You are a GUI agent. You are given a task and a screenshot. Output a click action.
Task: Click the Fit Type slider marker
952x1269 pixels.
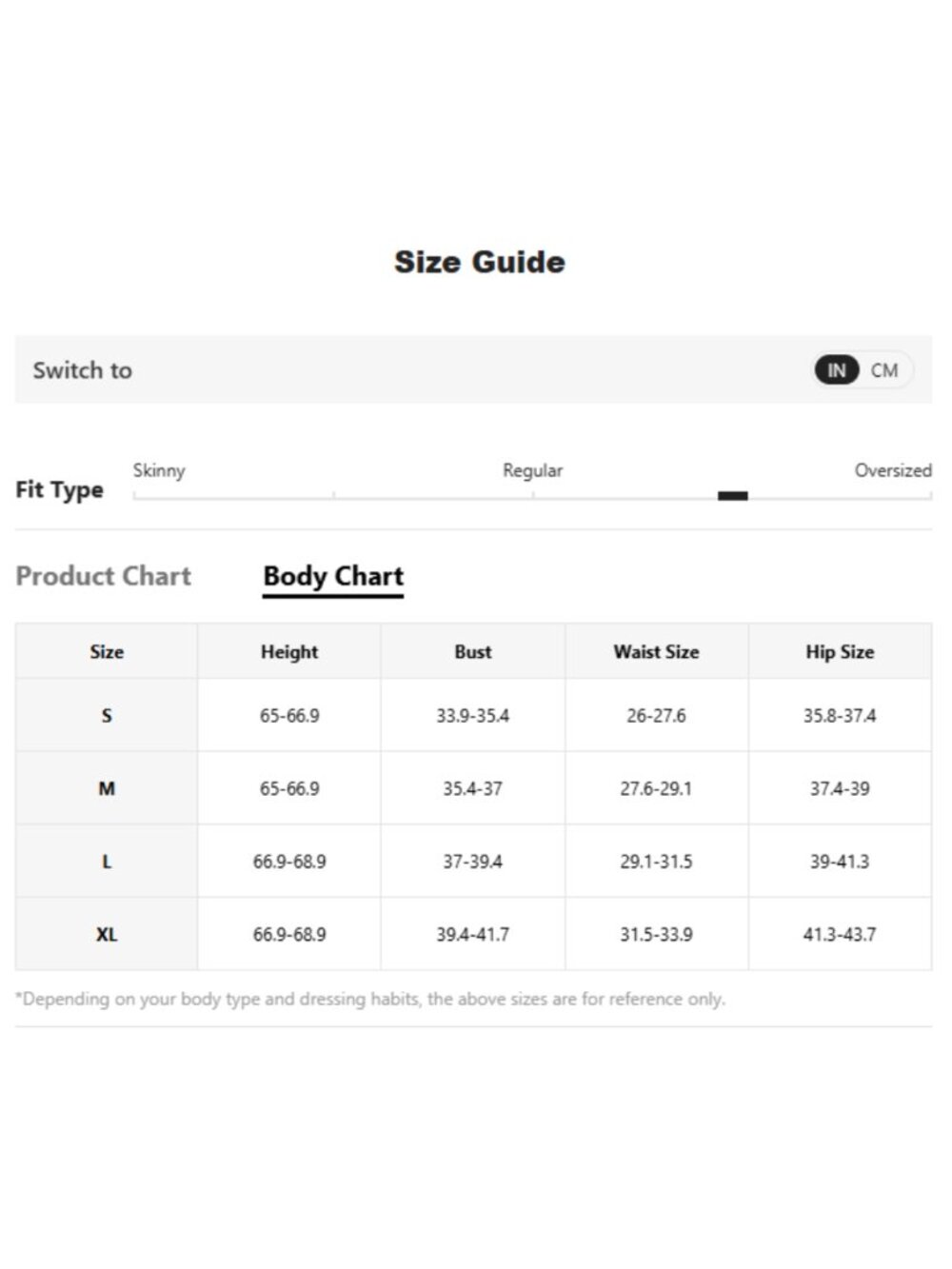point(732,496)
